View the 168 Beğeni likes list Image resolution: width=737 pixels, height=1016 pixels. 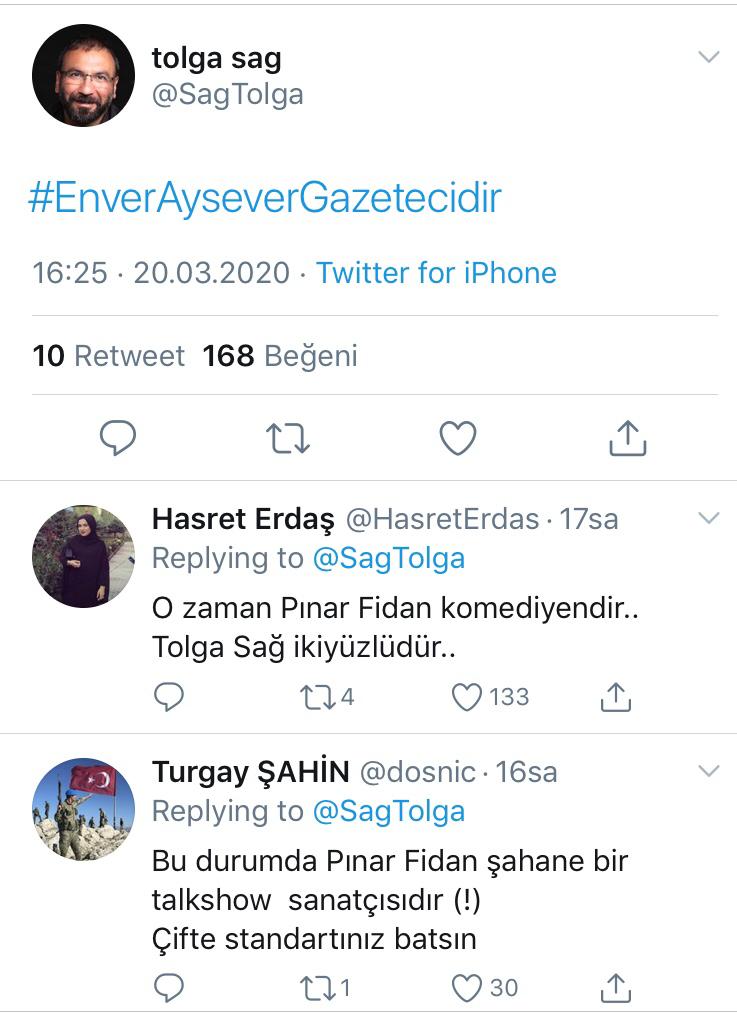click(280, 356)
